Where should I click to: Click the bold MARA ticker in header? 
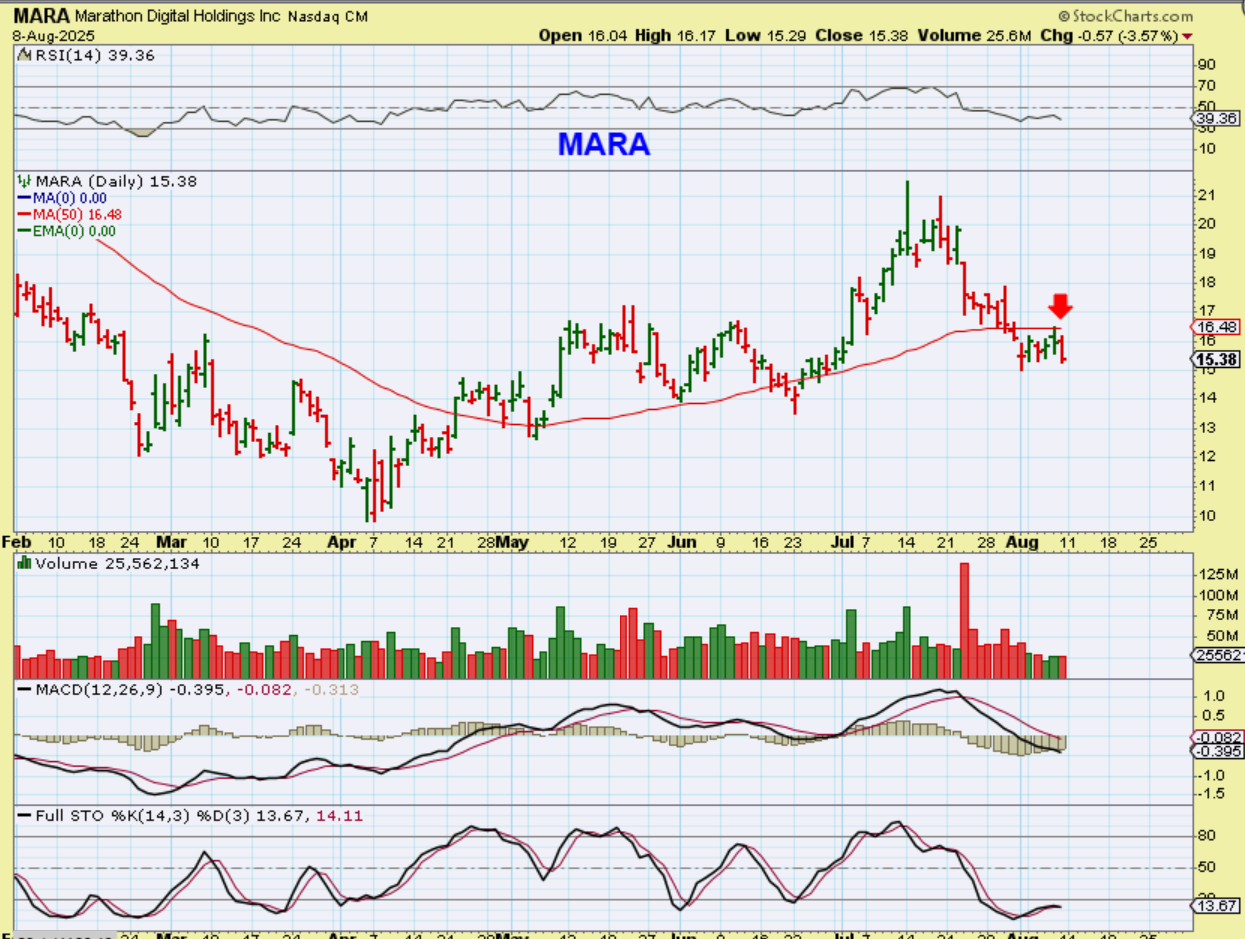[41, 16]
